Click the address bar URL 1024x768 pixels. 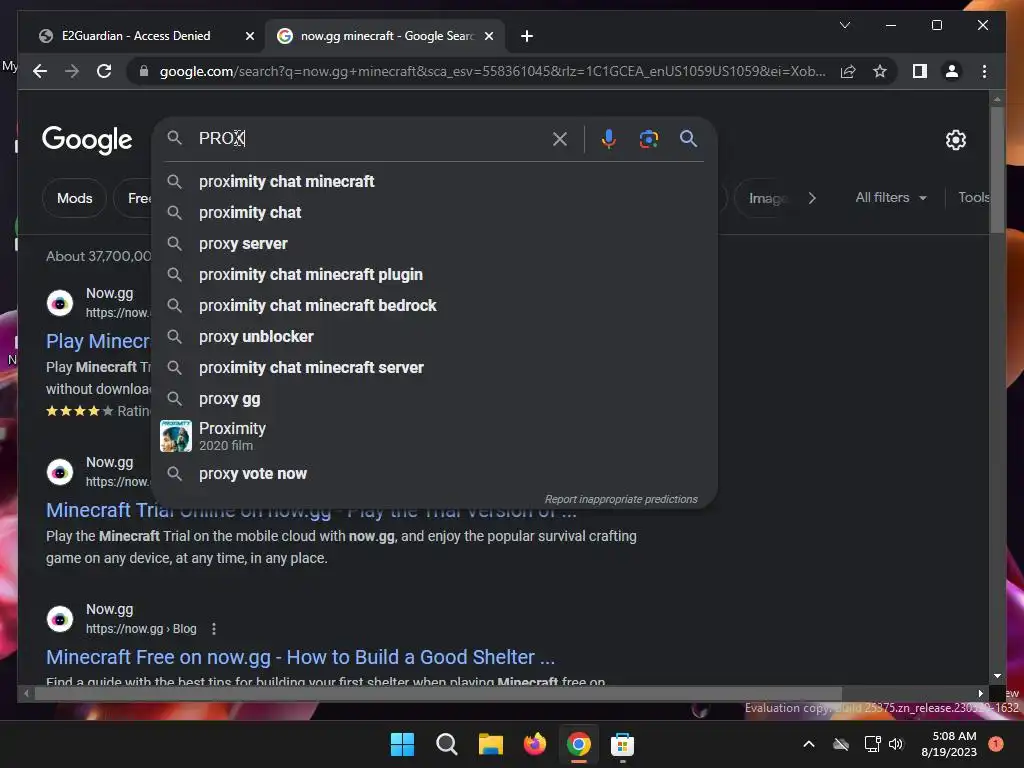[x=492, y=71]
